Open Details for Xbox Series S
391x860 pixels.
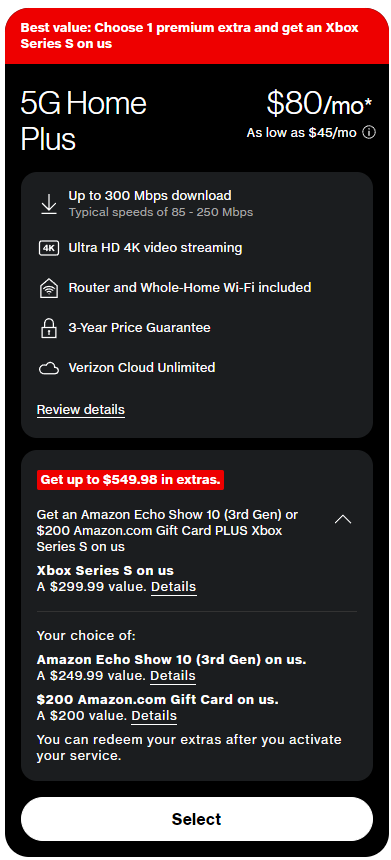click(173, 587)
